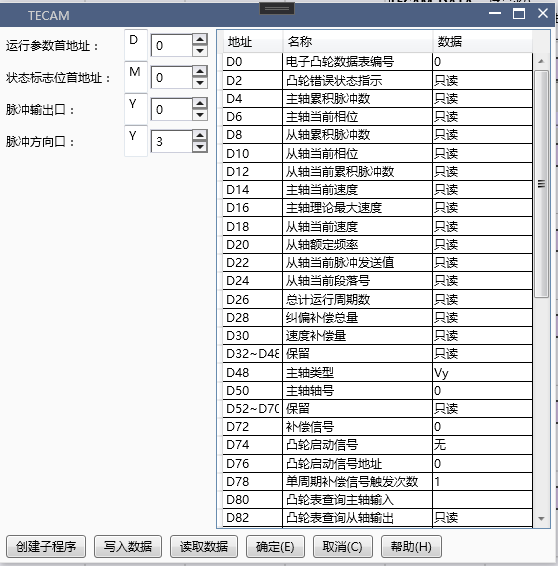Select the 从轴额定频率 name cell
This screenshot has width=558, height=566.
click(x=357, y=244)
